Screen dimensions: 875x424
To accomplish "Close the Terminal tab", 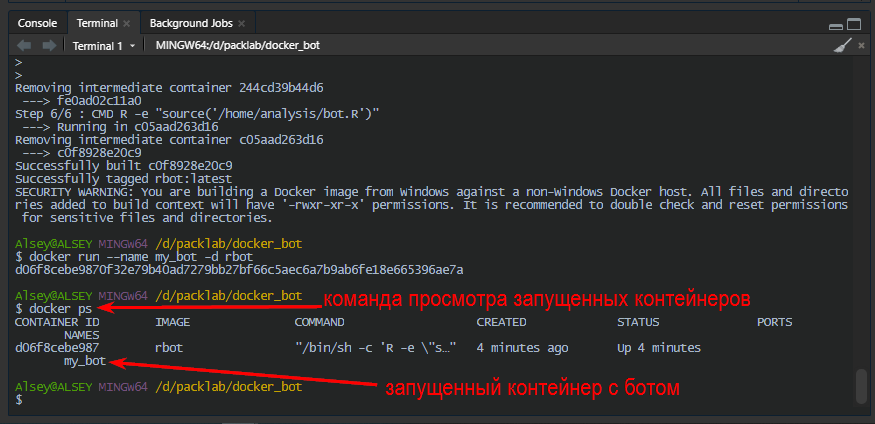I will [x=126, y=22].
